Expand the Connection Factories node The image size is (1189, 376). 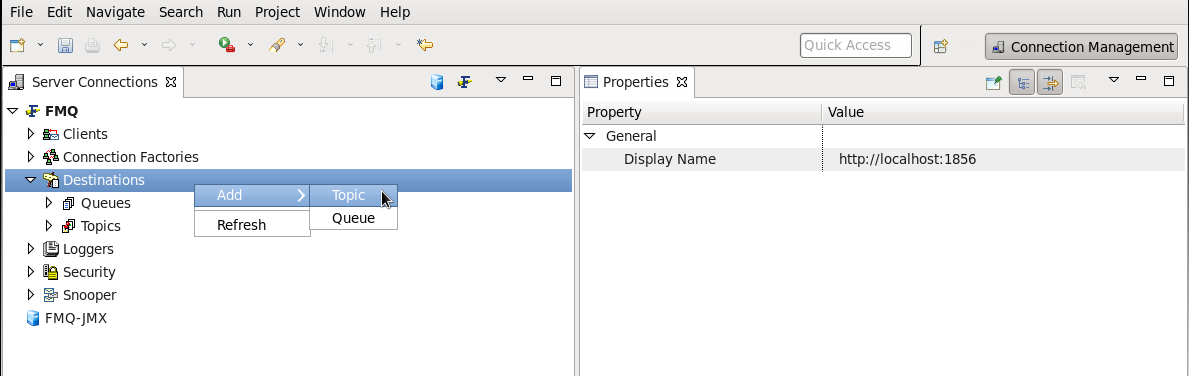(31, 157)
